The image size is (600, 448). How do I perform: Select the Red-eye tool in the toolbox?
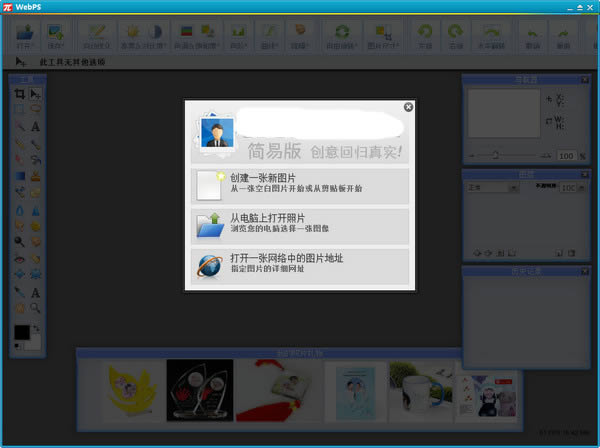[x=19, y=258]
